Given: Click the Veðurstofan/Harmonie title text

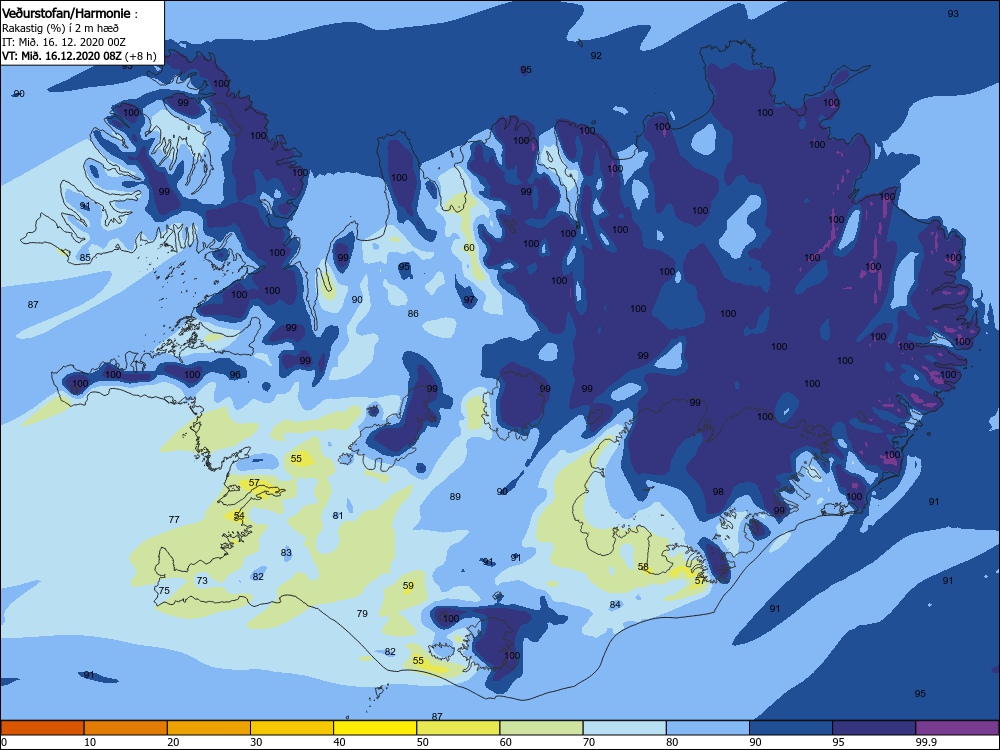Looking at the screenshot, I should coord(66,13).
